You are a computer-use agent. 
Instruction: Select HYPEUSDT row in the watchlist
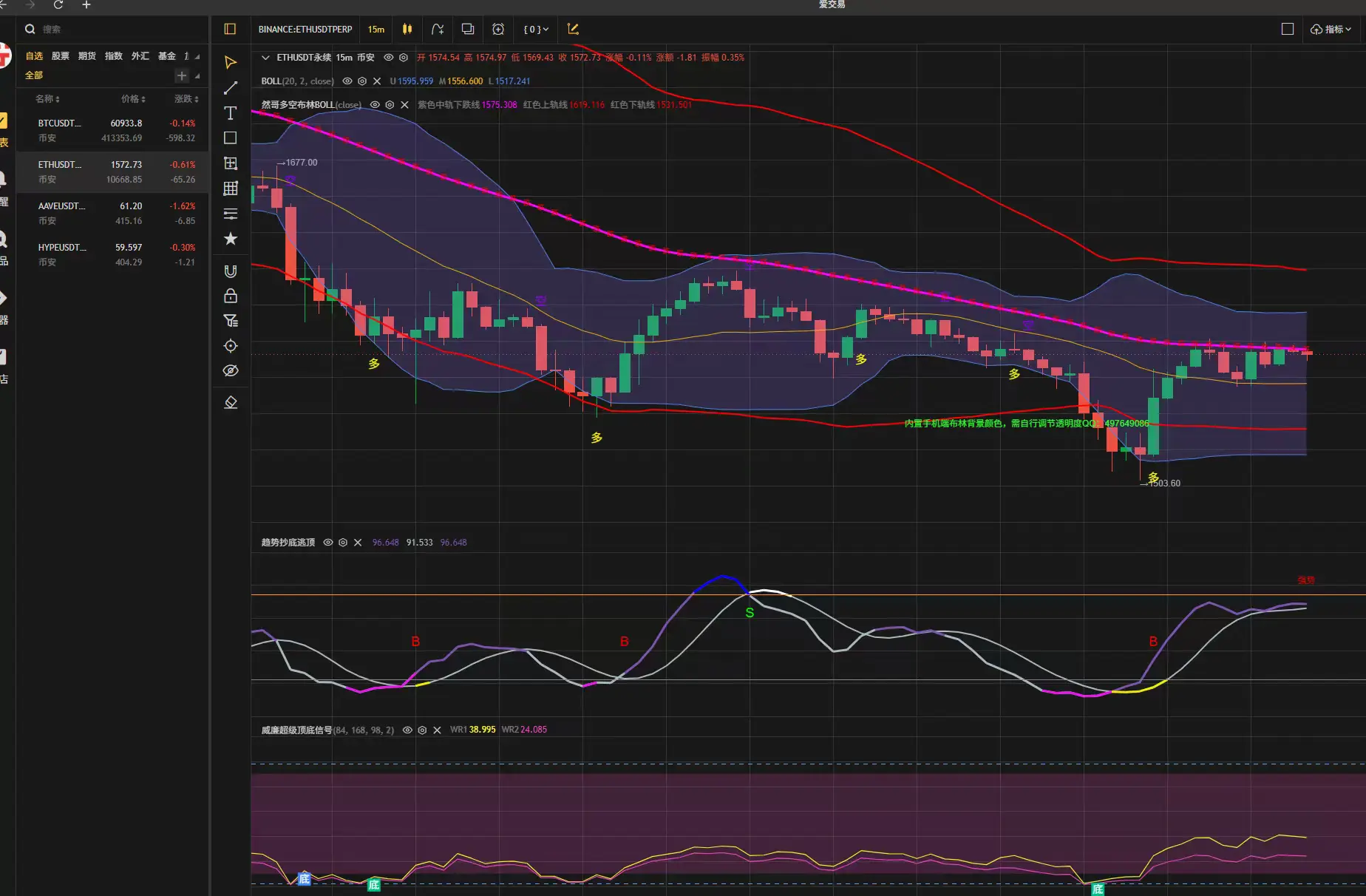(112, 254)
